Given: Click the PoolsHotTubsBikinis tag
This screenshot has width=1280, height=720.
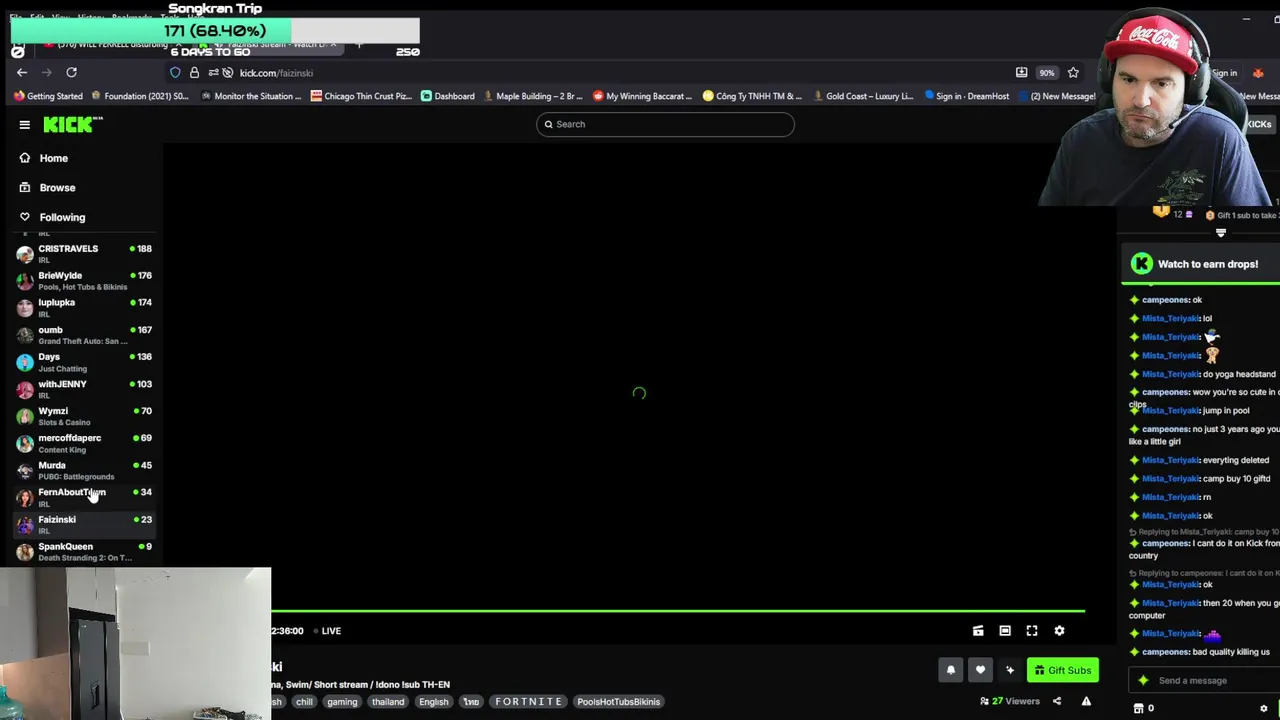Looking at the screenshot, I should point(619,702).
